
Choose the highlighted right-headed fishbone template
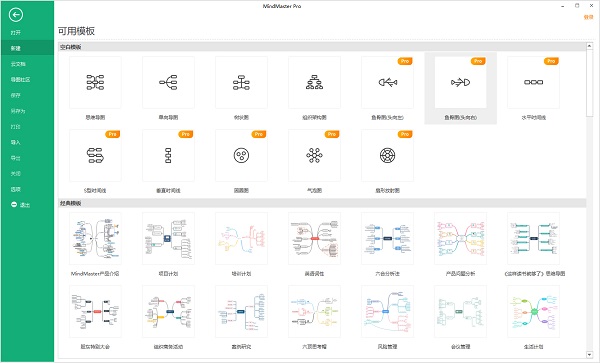(460, 82)
